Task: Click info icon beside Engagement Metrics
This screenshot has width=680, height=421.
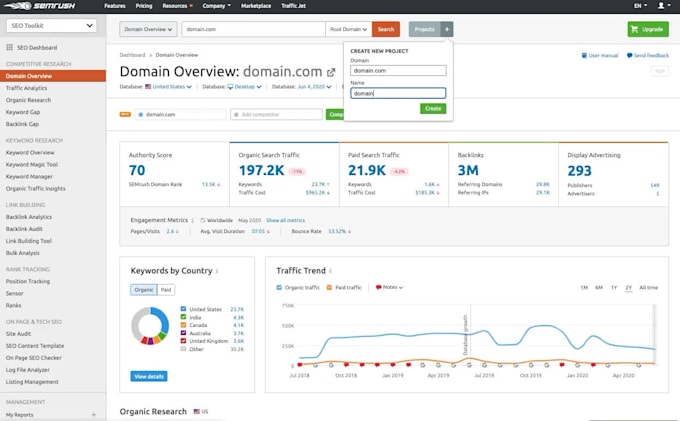Action: tap(193, 220)
